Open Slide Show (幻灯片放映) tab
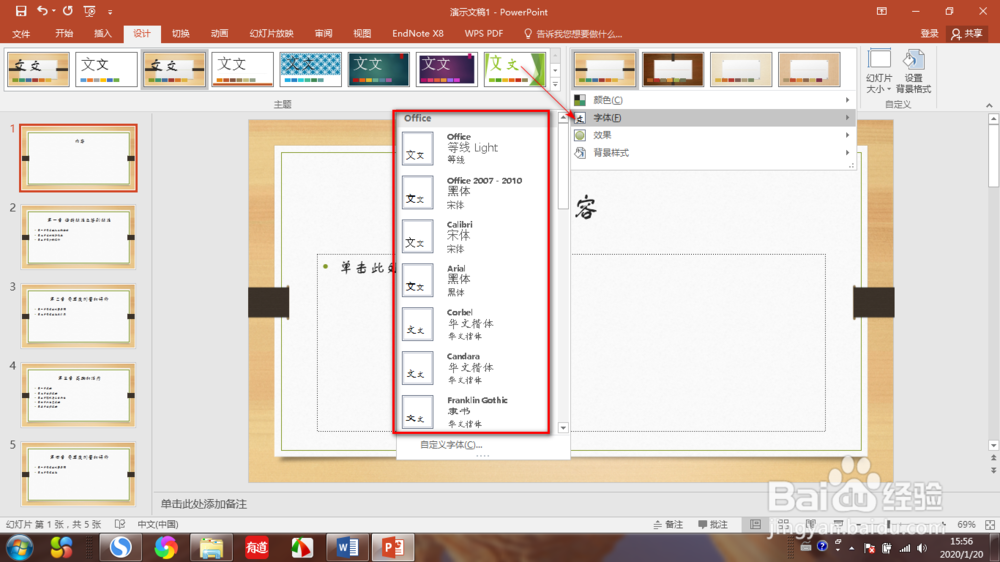 (x=272, y=34)
